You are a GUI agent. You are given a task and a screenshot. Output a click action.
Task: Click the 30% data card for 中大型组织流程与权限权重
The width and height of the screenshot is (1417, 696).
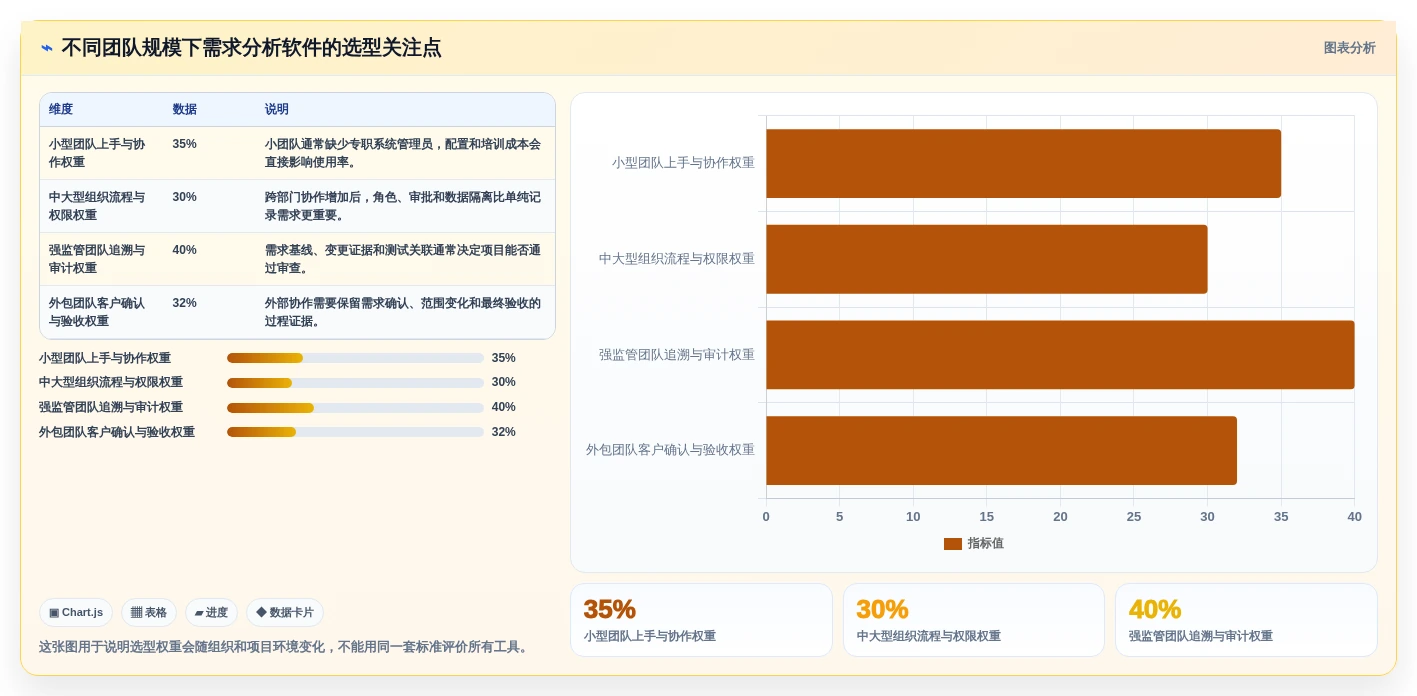point(974,620)
